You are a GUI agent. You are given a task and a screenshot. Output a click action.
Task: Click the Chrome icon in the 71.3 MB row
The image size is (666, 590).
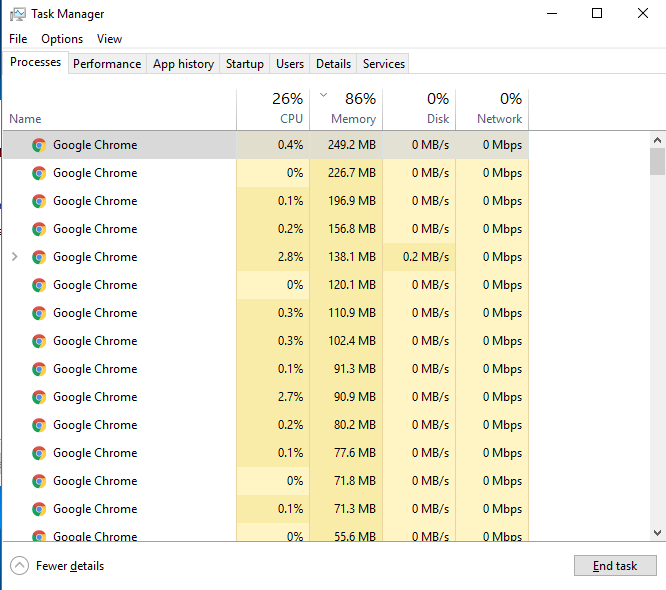click(x=39, y=509)
